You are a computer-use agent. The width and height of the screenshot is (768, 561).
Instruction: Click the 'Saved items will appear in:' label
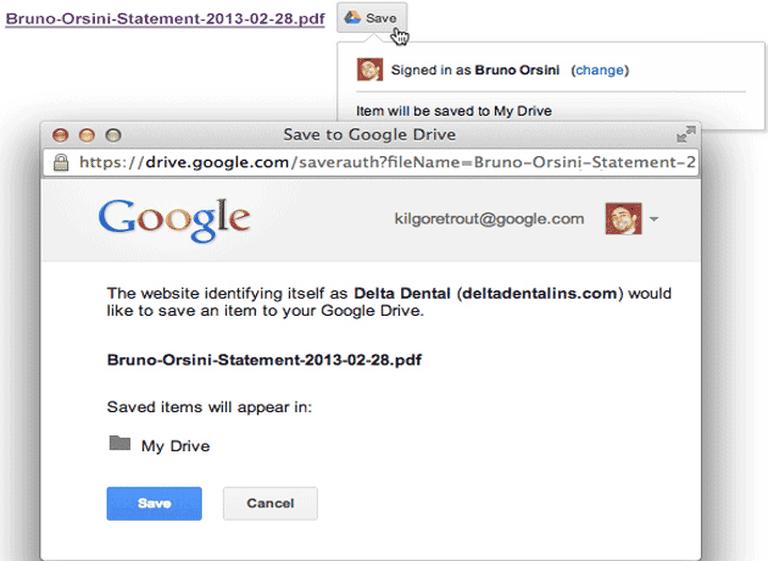point(210,407)
